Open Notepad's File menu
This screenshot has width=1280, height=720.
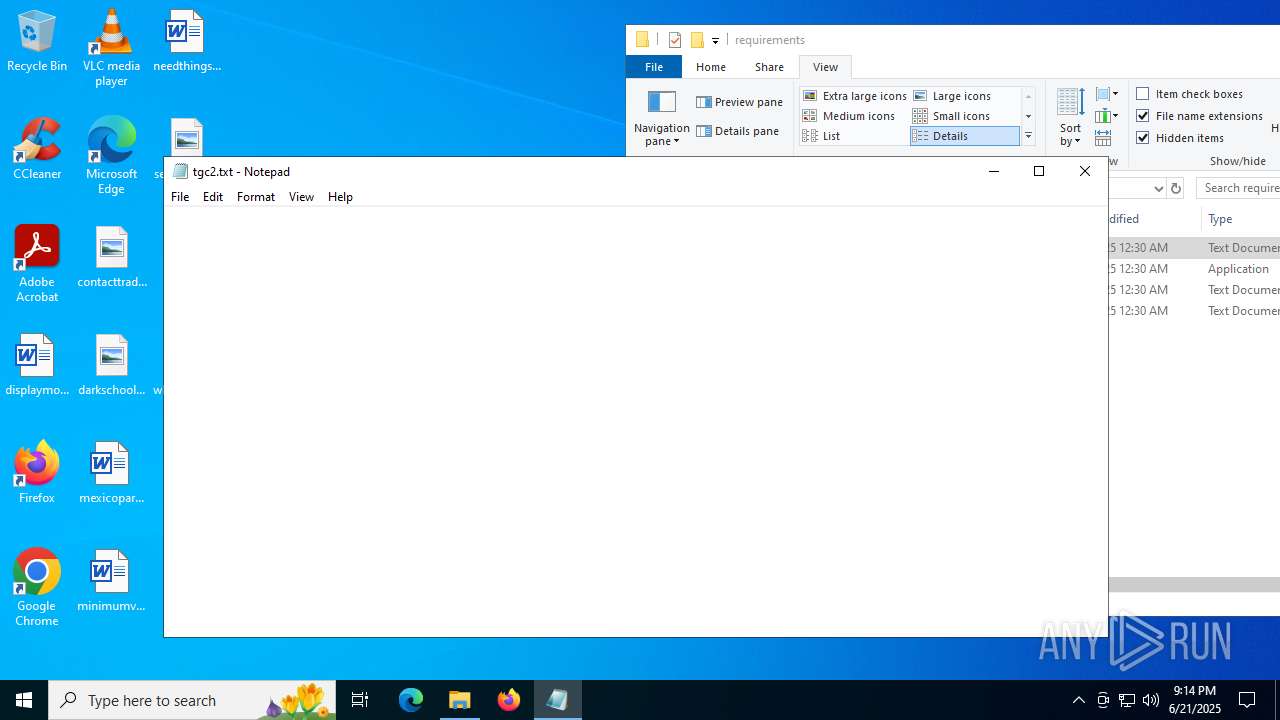coord(180,197)
